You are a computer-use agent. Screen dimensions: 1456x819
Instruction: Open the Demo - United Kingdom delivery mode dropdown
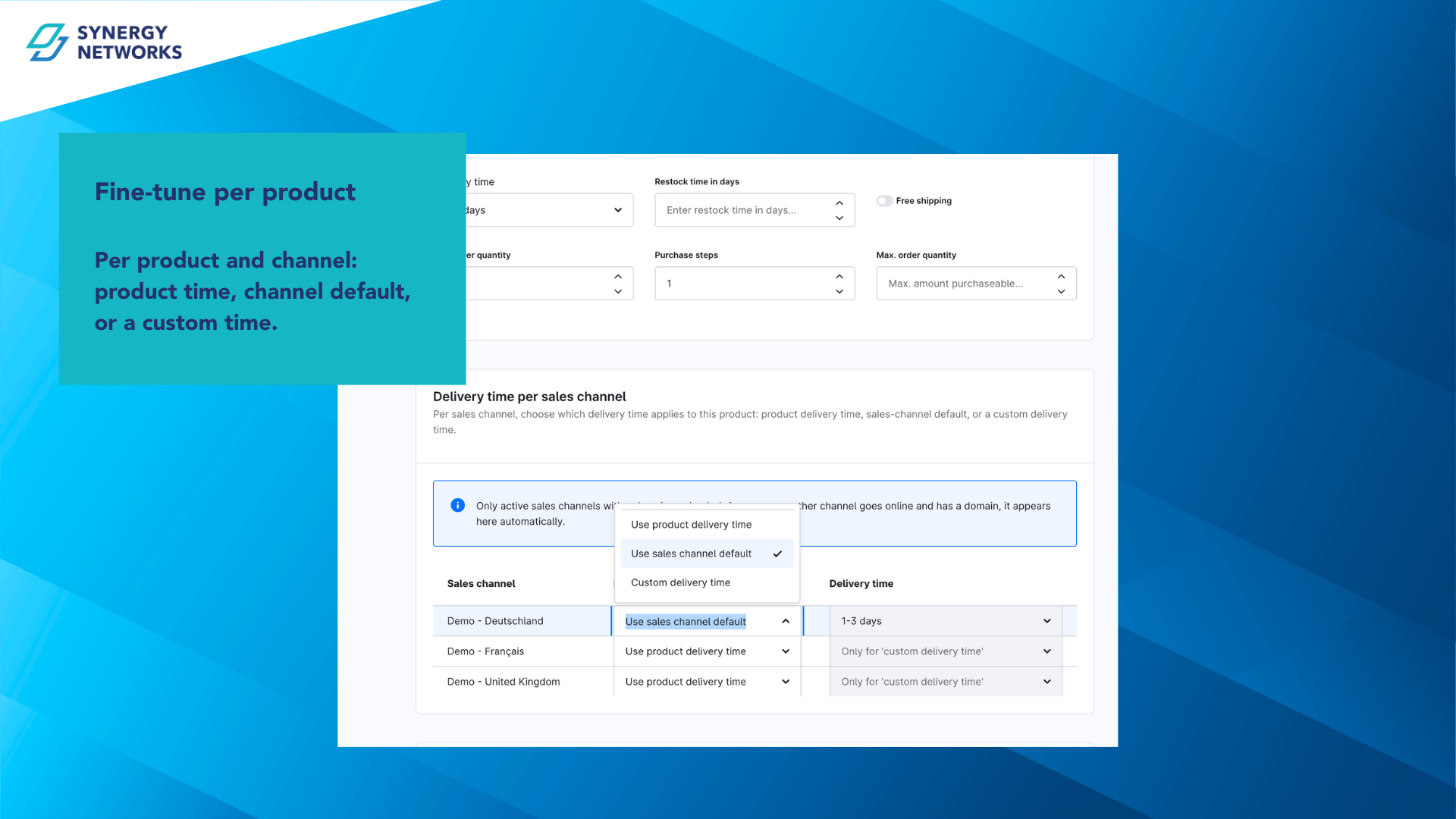[x=707, y=682]
